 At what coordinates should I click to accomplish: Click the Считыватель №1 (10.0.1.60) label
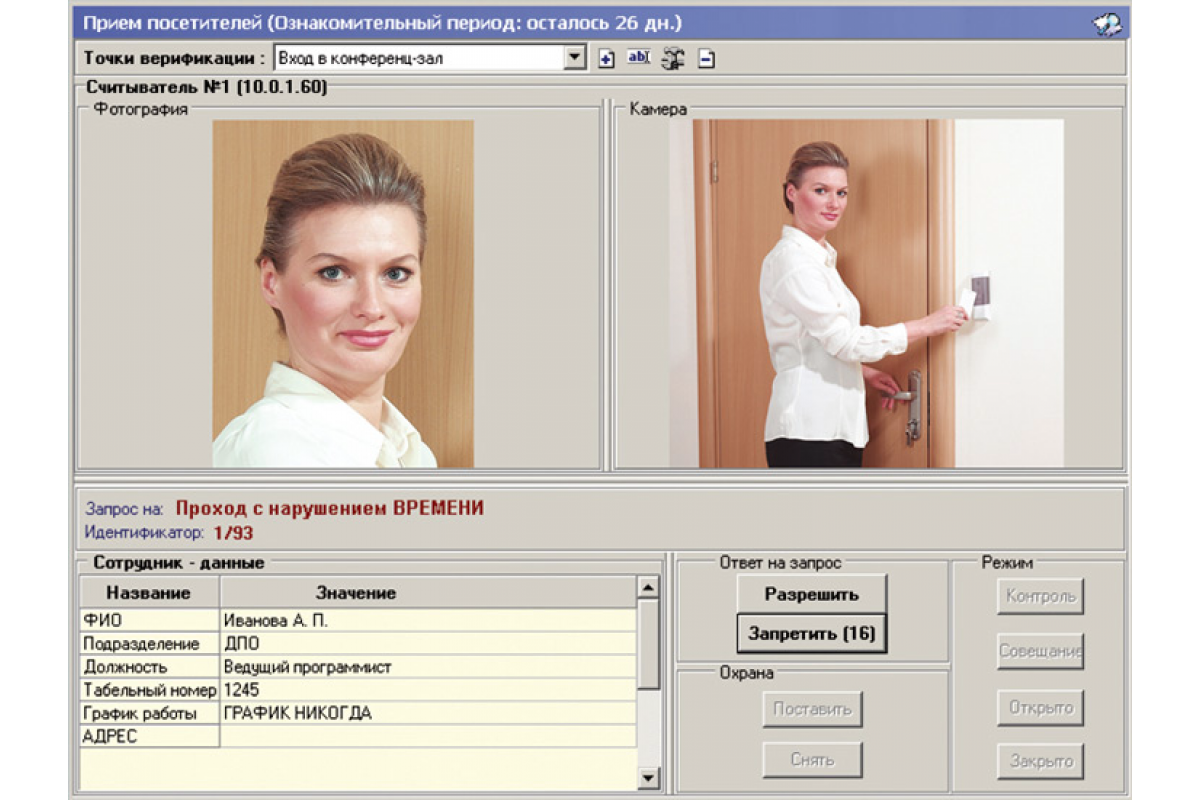click(206, 87)
